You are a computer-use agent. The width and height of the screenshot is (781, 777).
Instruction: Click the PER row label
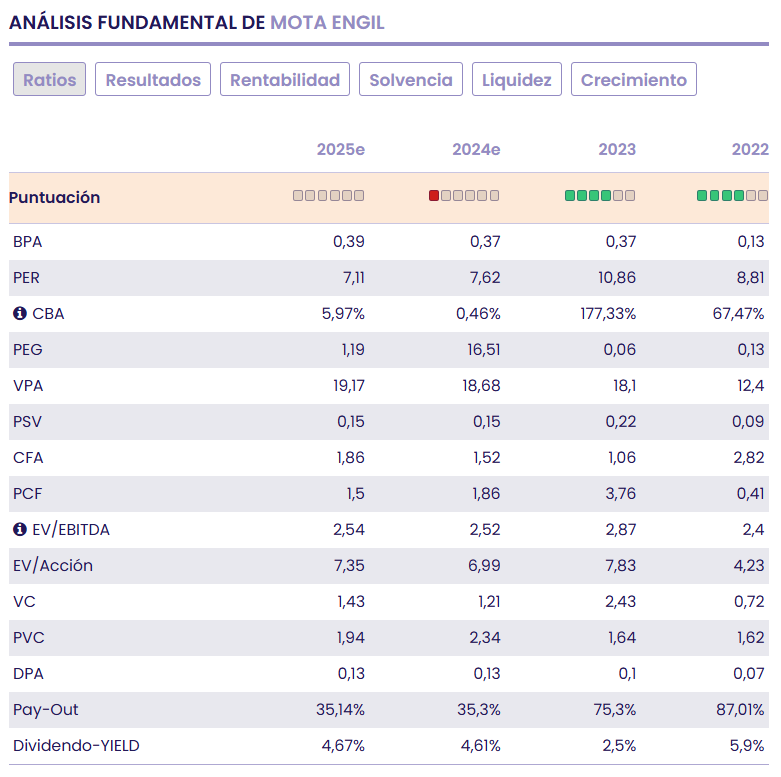(27, 278)
